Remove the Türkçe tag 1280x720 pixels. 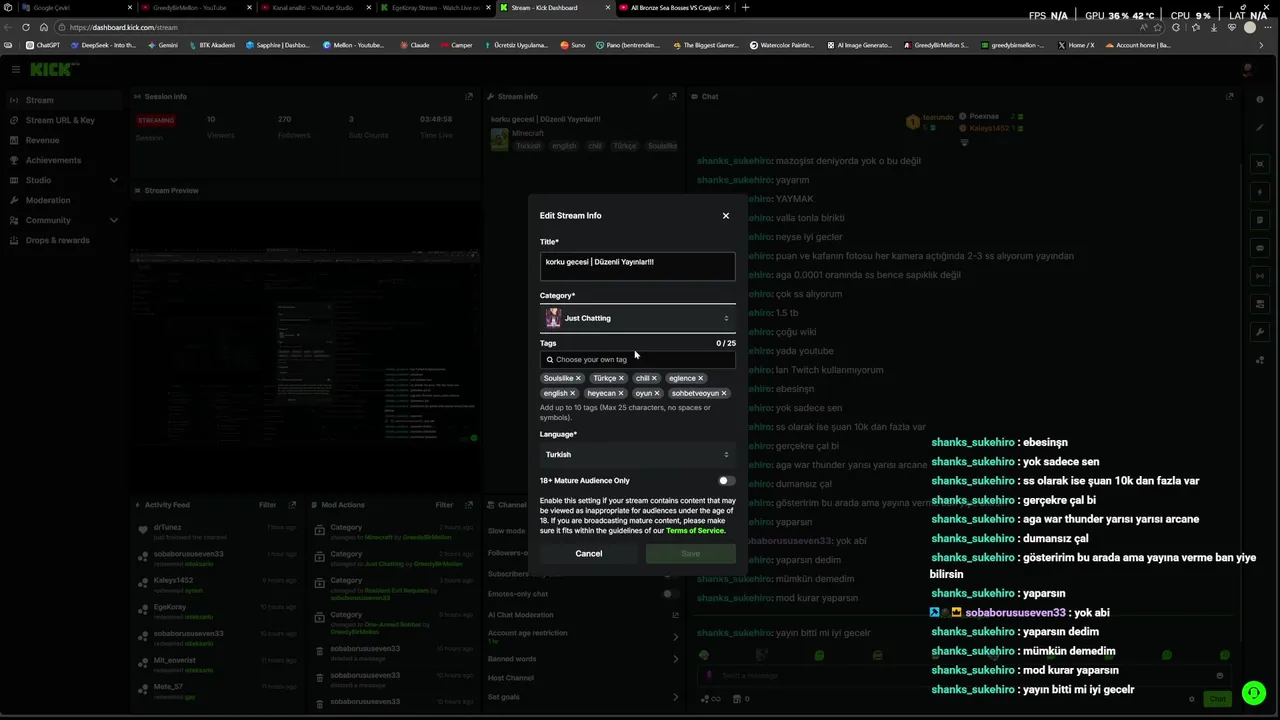click(621, 378)
